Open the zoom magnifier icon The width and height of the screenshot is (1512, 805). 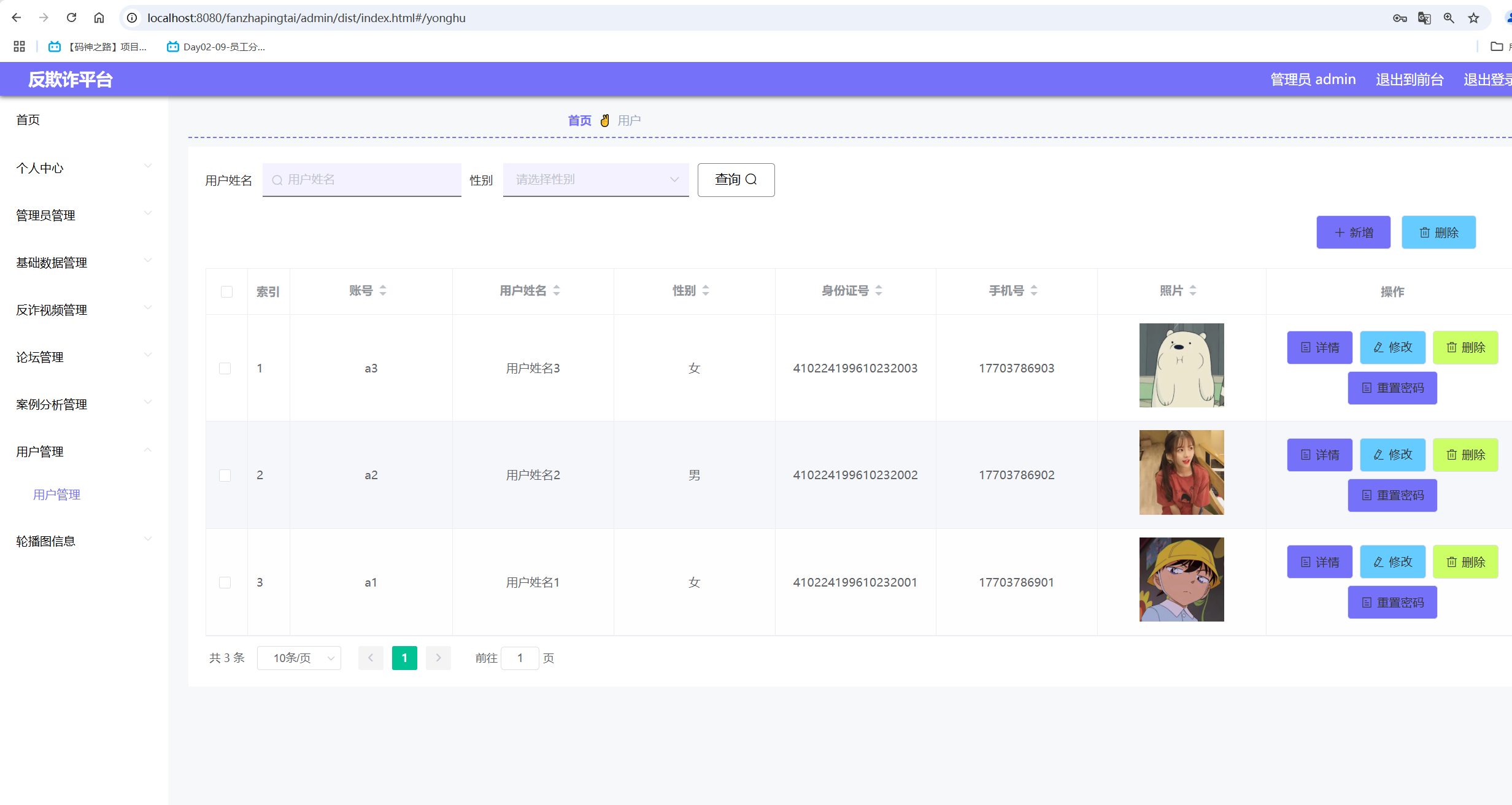1449,18
